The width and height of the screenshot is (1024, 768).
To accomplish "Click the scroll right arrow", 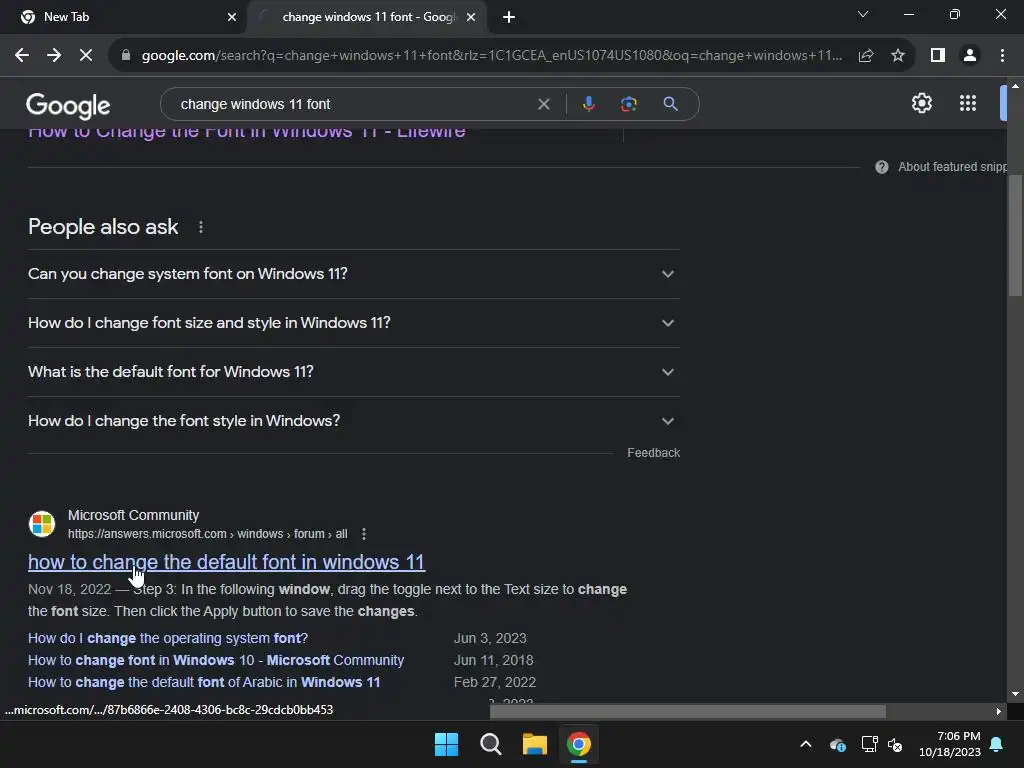I will tap(999, 711).
